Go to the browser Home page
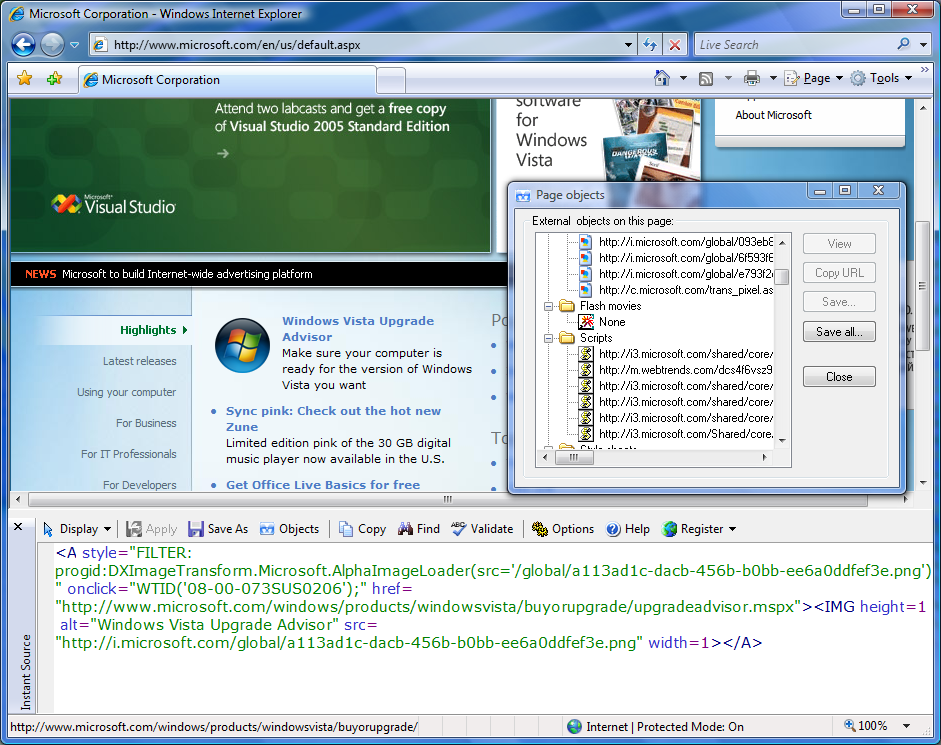This screenshot has width=941, height=745. (661, 78)
